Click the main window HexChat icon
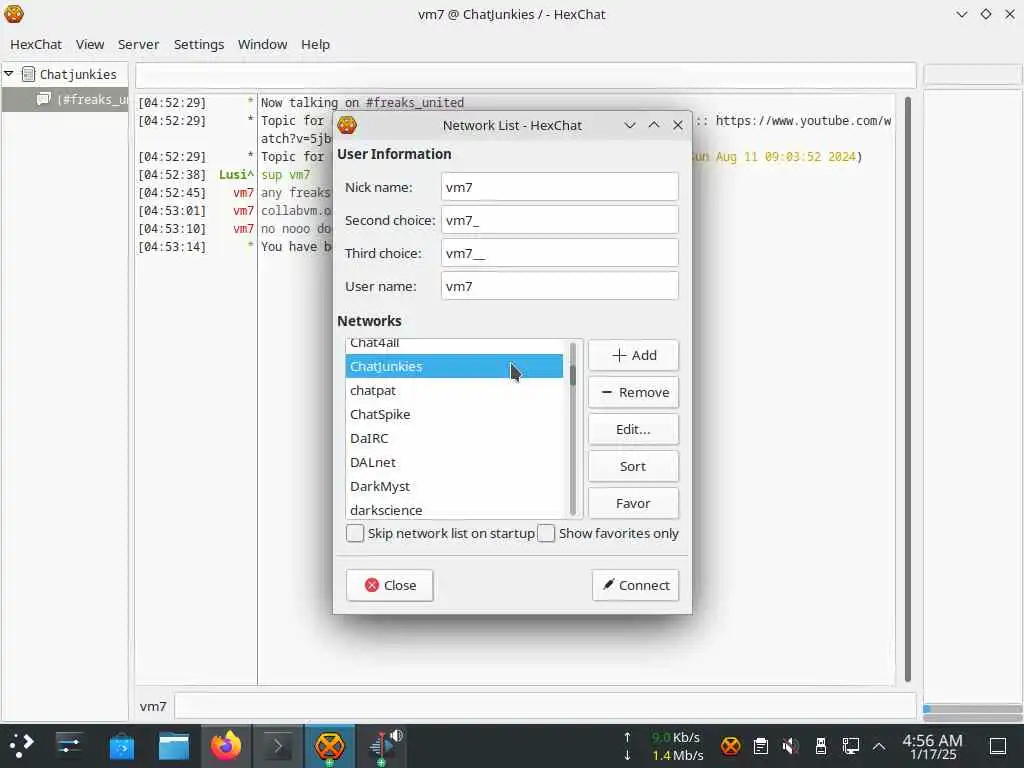 point(14,14)
